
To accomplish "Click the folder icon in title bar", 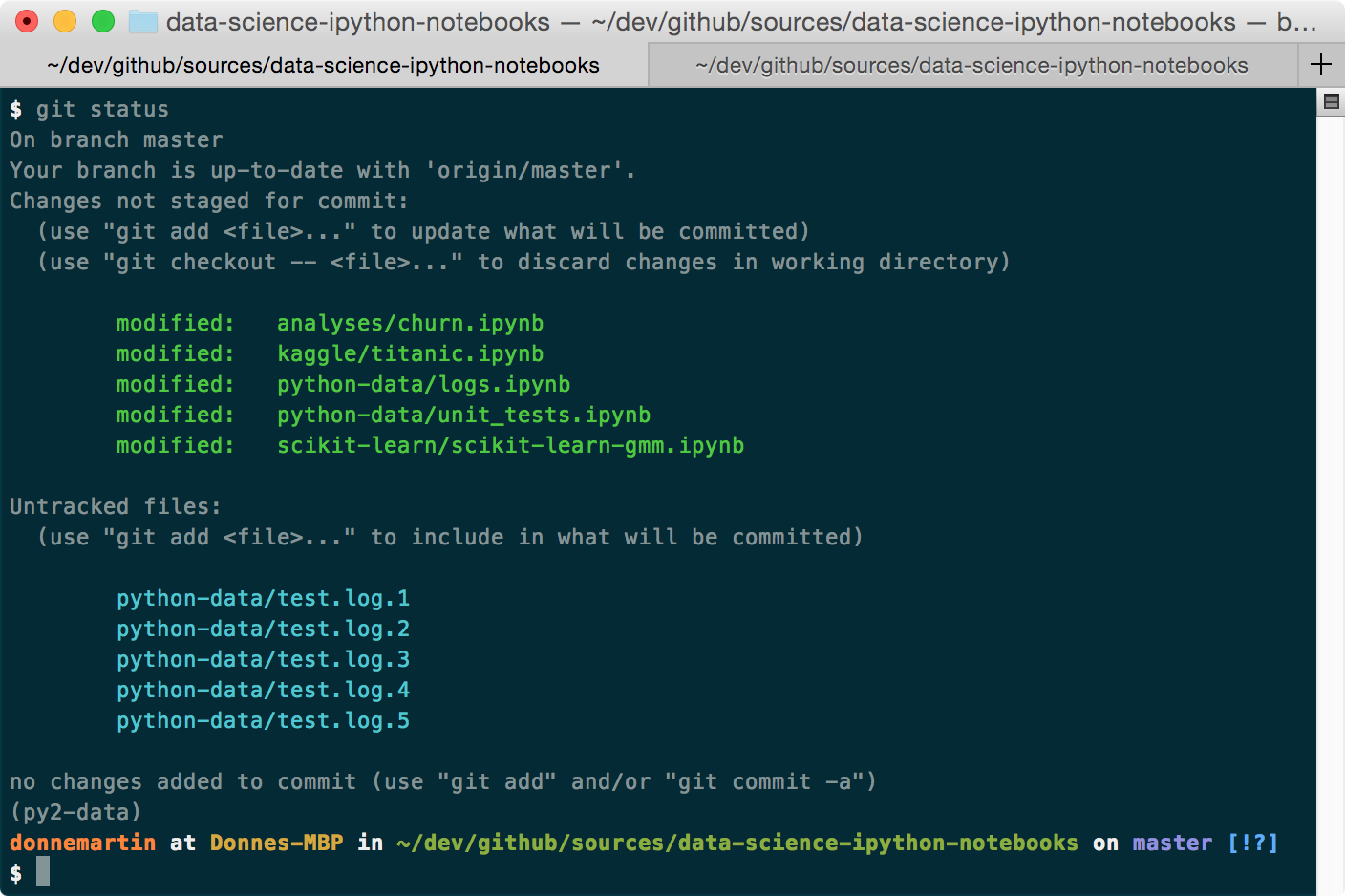I will (142, 21).
